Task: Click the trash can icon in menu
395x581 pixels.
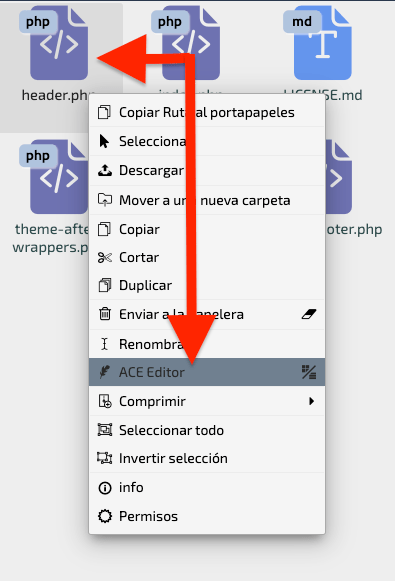Action: (105, 314)
